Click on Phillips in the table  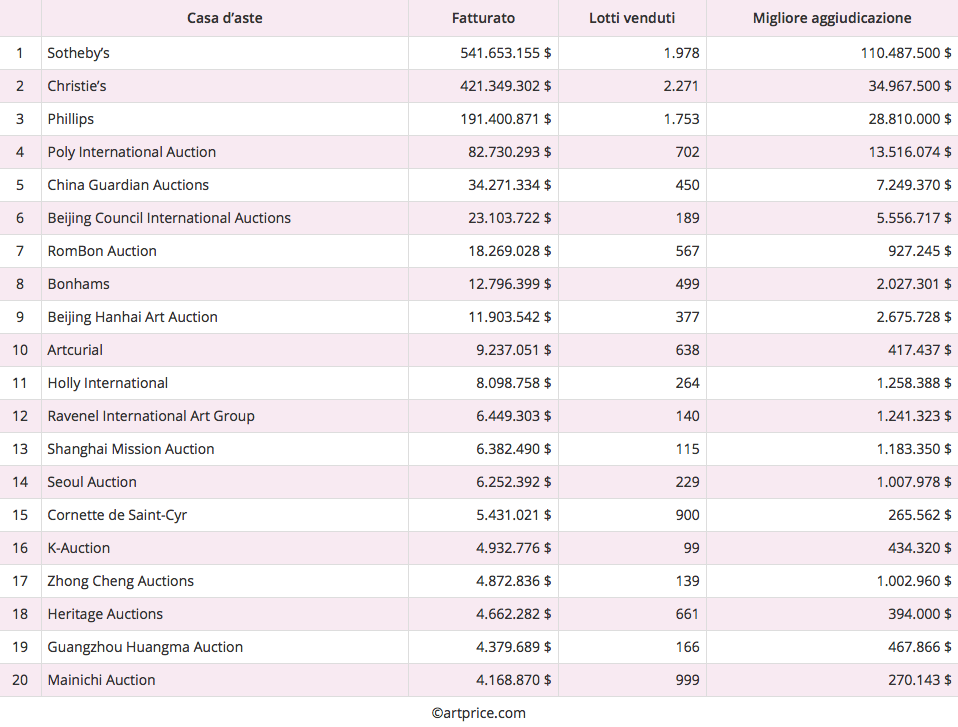point(70,119)
